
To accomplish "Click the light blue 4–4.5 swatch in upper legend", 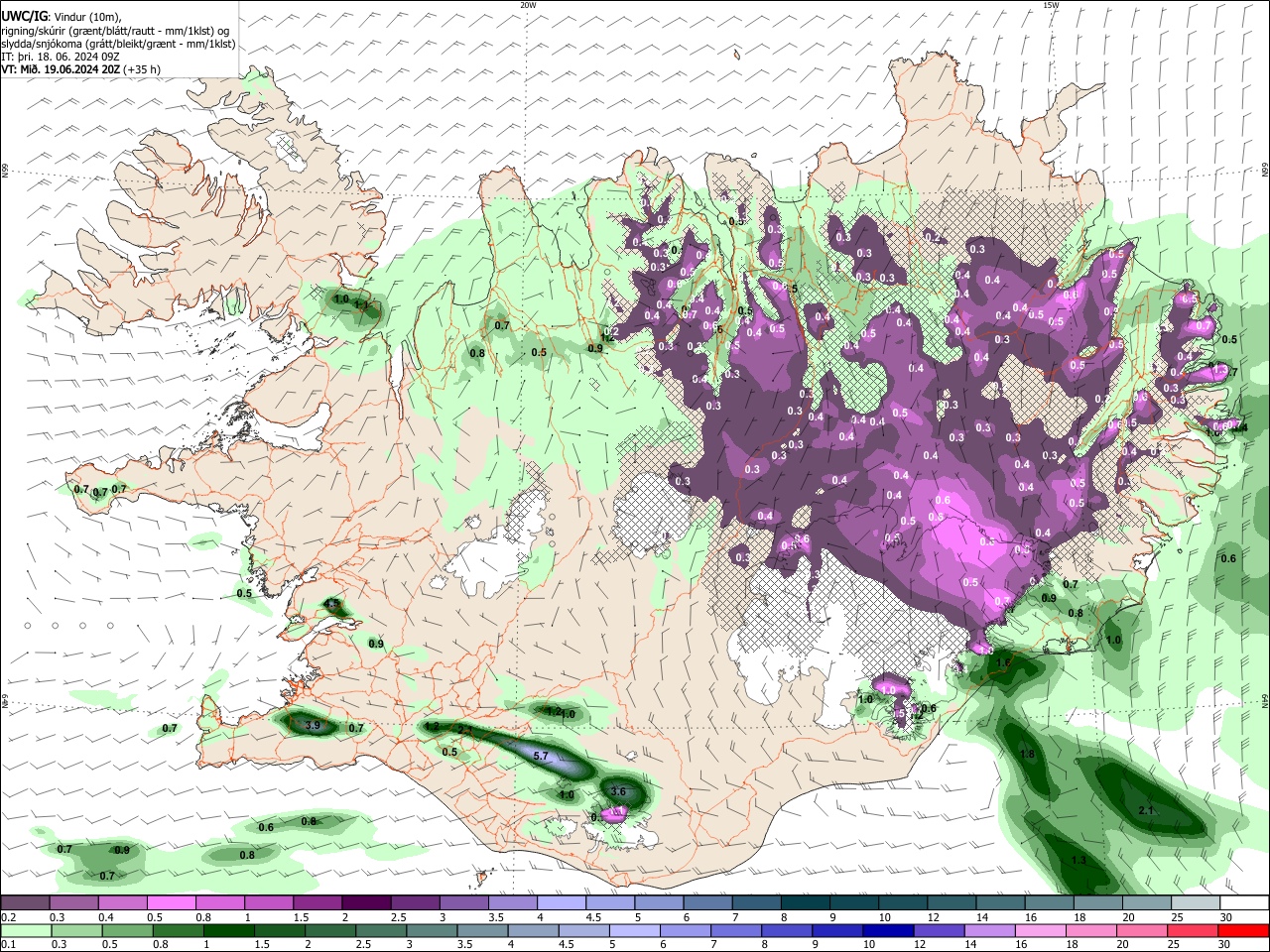I will pos(561,903).
